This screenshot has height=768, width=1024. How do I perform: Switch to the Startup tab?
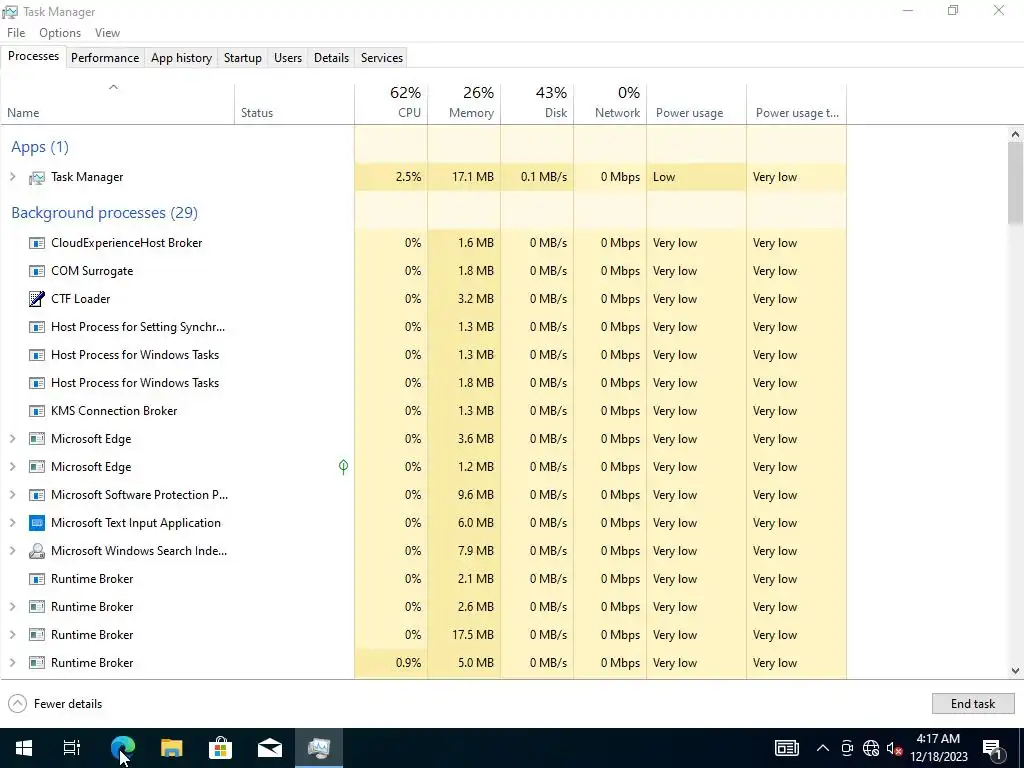click(243, 57)
